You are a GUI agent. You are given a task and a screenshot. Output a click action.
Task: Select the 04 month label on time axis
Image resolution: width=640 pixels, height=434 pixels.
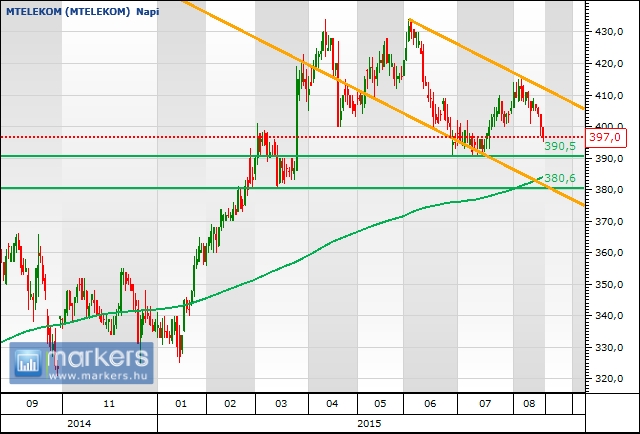click(332, 404)
